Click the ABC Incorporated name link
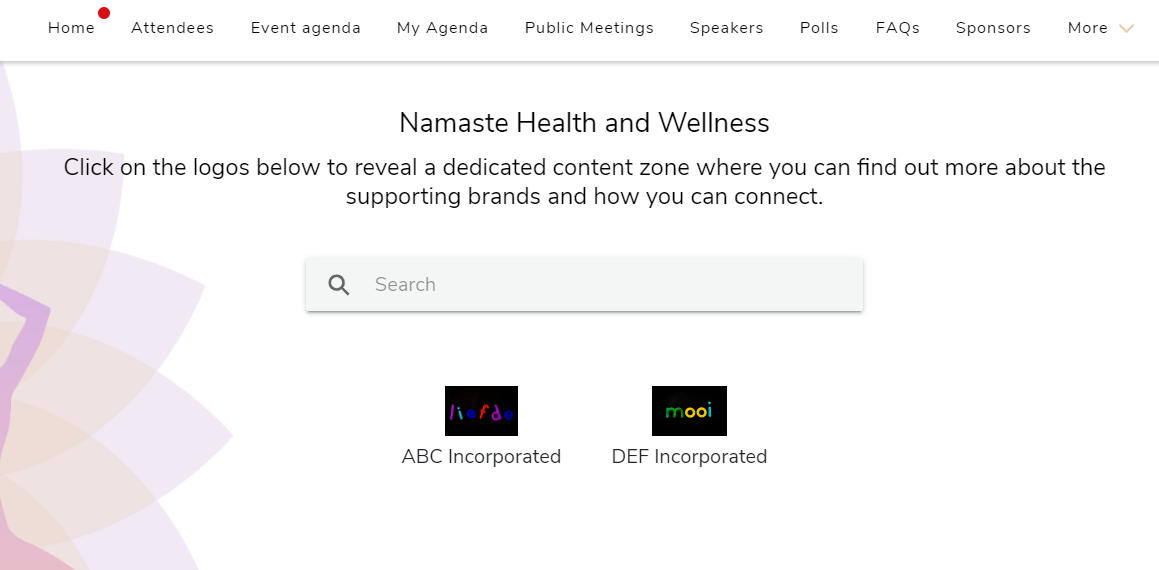1159x570 pixels. point(481,457)
